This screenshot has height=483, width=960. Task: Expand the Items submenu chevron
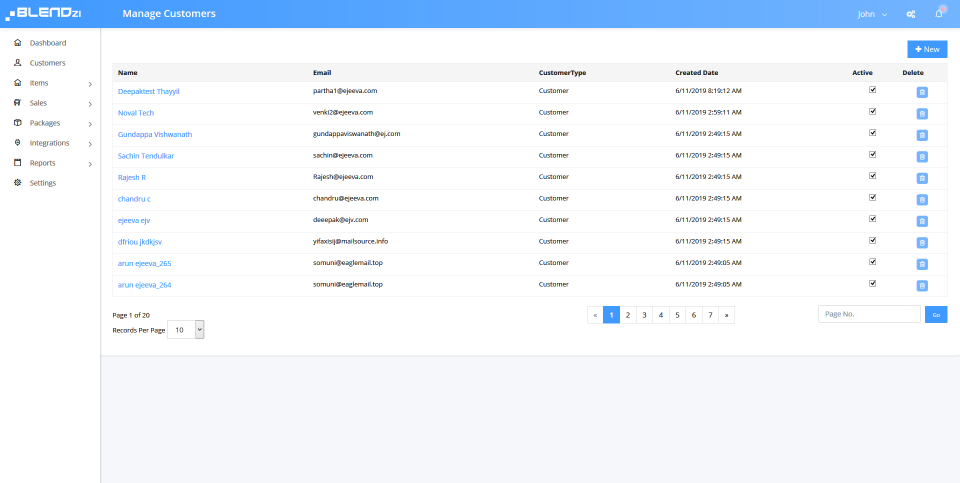90,84
